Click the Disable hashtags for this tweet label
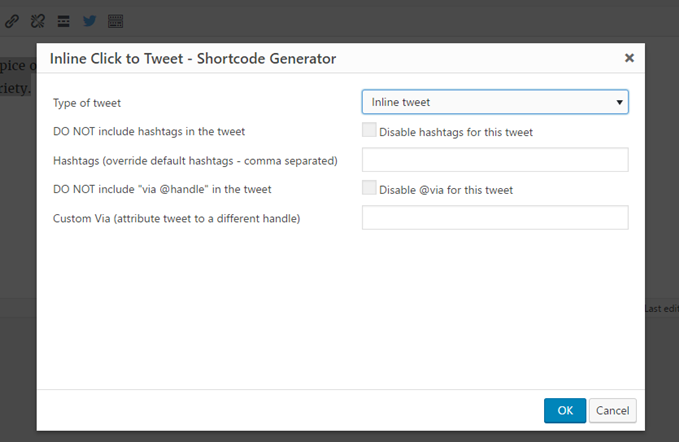The width and height of the screenshot is (679, 442). click(456, 132)
